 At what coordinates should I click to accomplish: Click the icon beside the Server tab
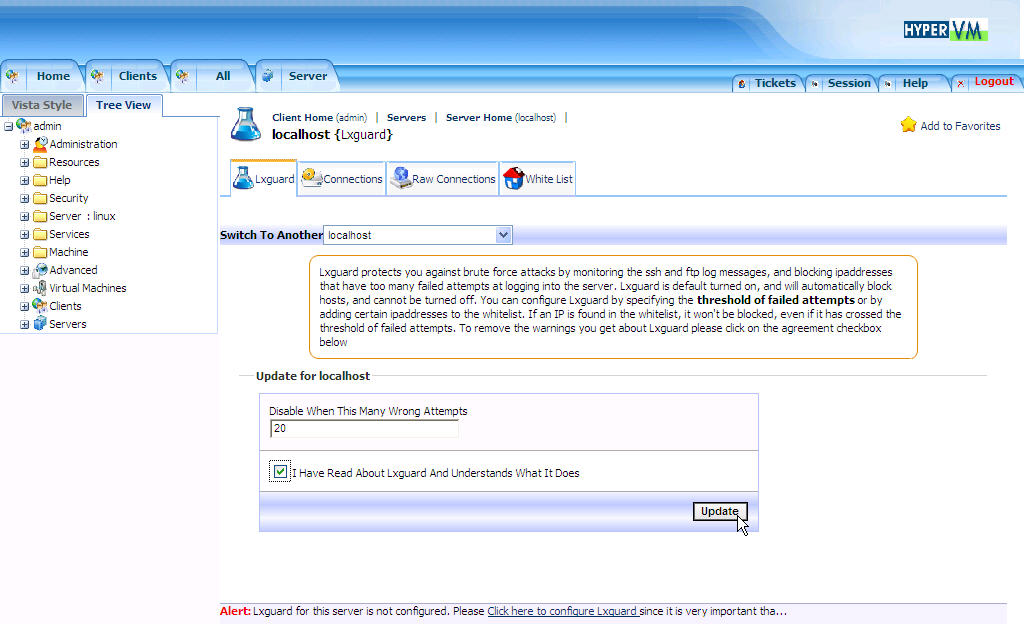click(267, 76)
